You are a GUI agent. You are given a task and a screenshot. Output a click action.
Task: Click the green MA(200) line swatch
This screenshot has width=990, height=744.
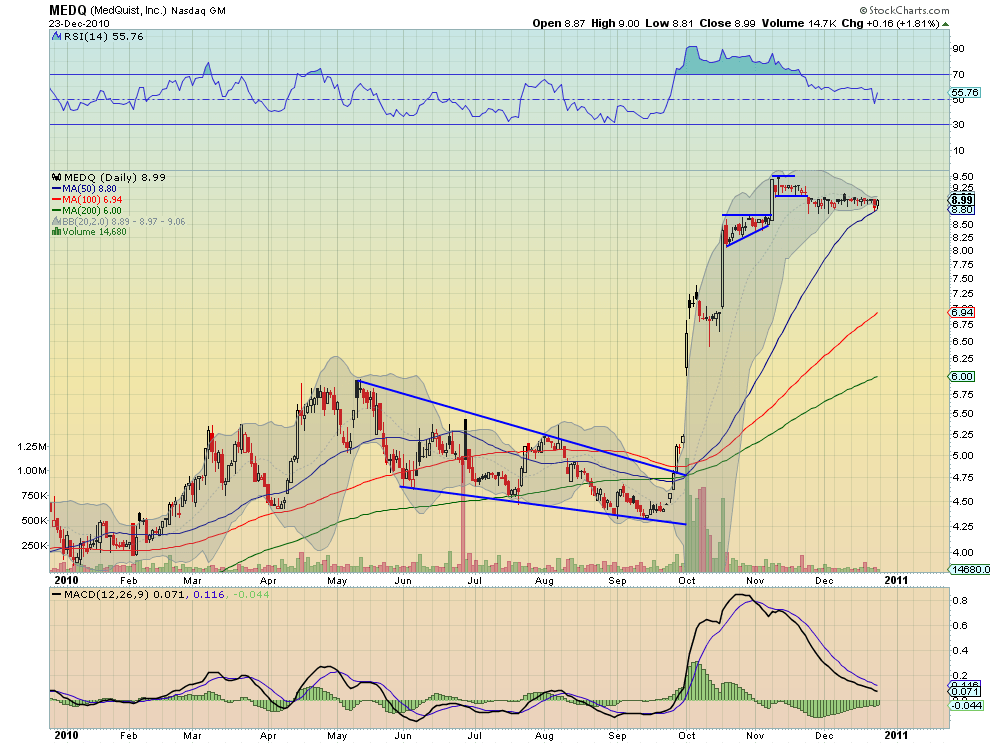[x=56, y=210]
